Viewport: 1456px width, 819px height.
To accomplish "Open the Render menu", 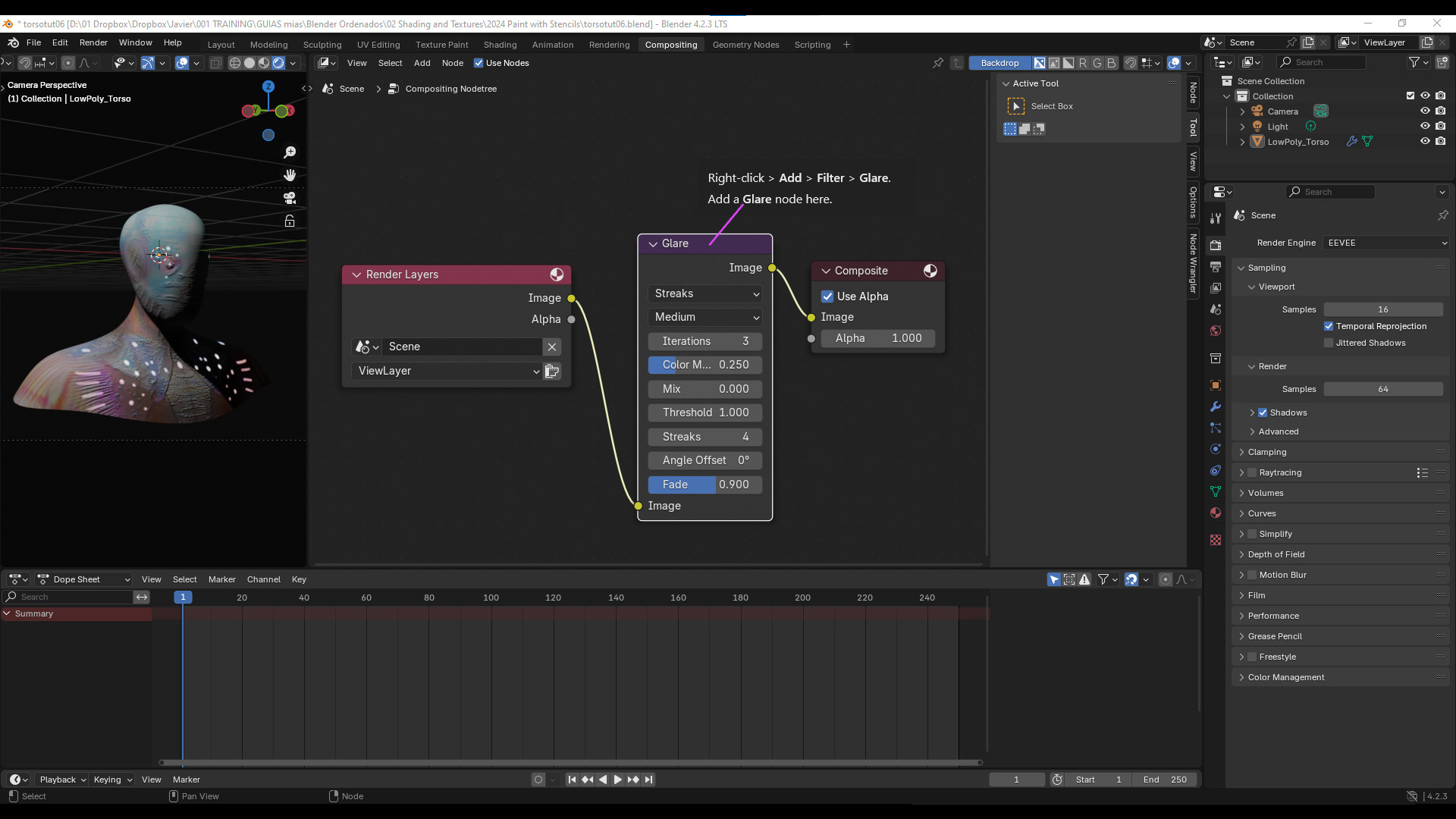I will coord(93,42).
